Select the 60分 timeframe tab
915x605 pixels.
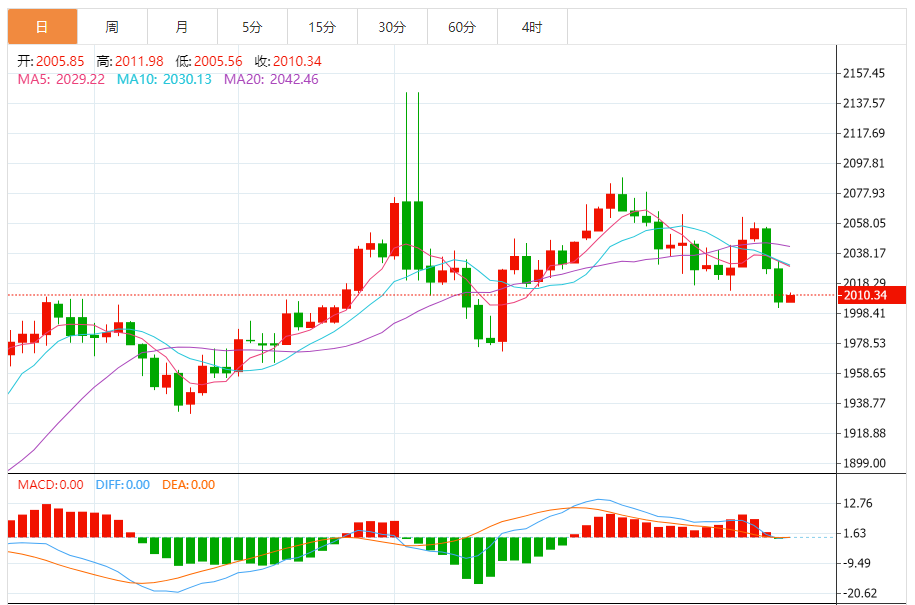(x=462, y=27)
